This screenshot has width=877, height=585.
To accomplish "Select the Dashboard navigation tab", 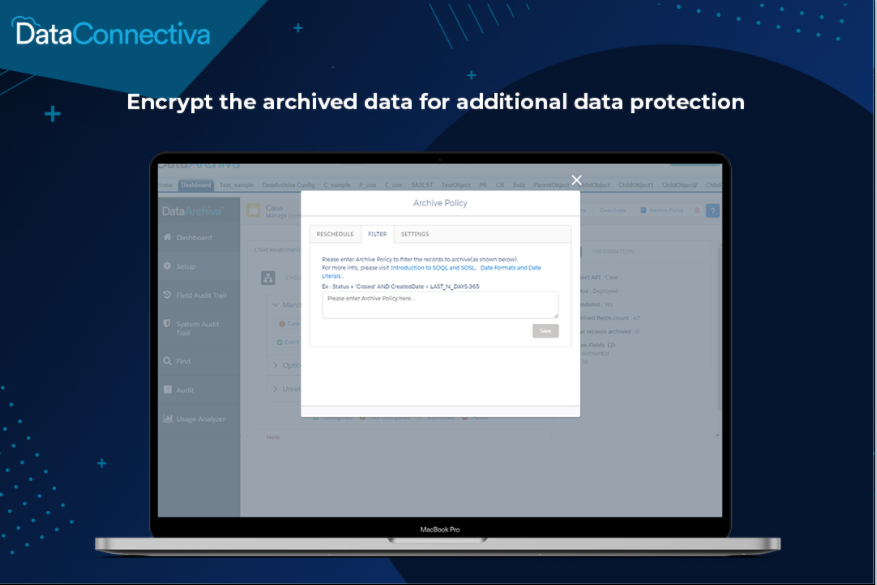I will coord(196,185).
